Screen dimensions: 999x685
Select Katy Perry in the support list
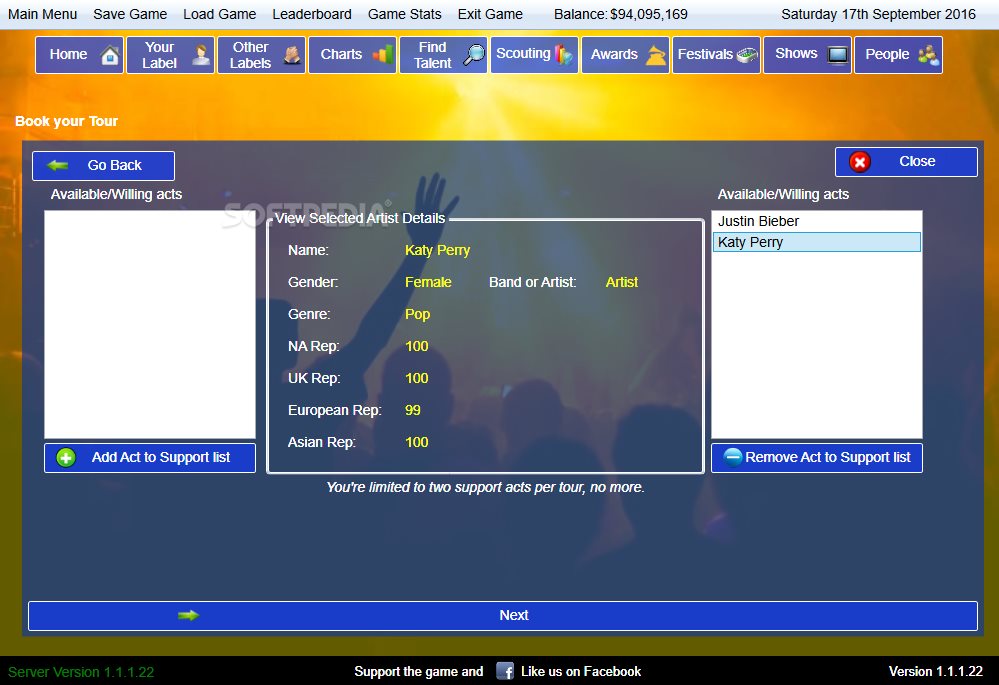coord(817,242)
